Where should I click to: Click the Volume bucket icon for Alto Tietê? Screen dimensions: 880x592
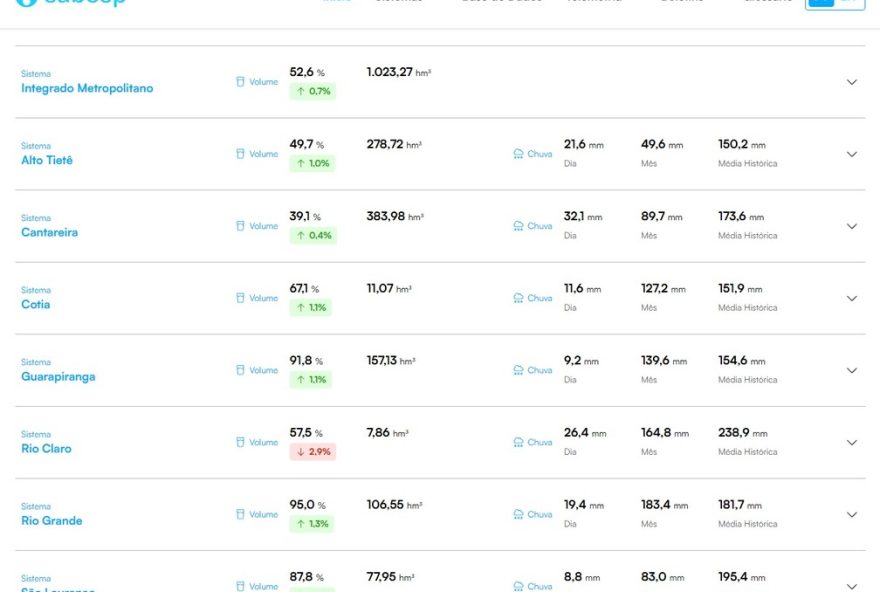point(240,154)
